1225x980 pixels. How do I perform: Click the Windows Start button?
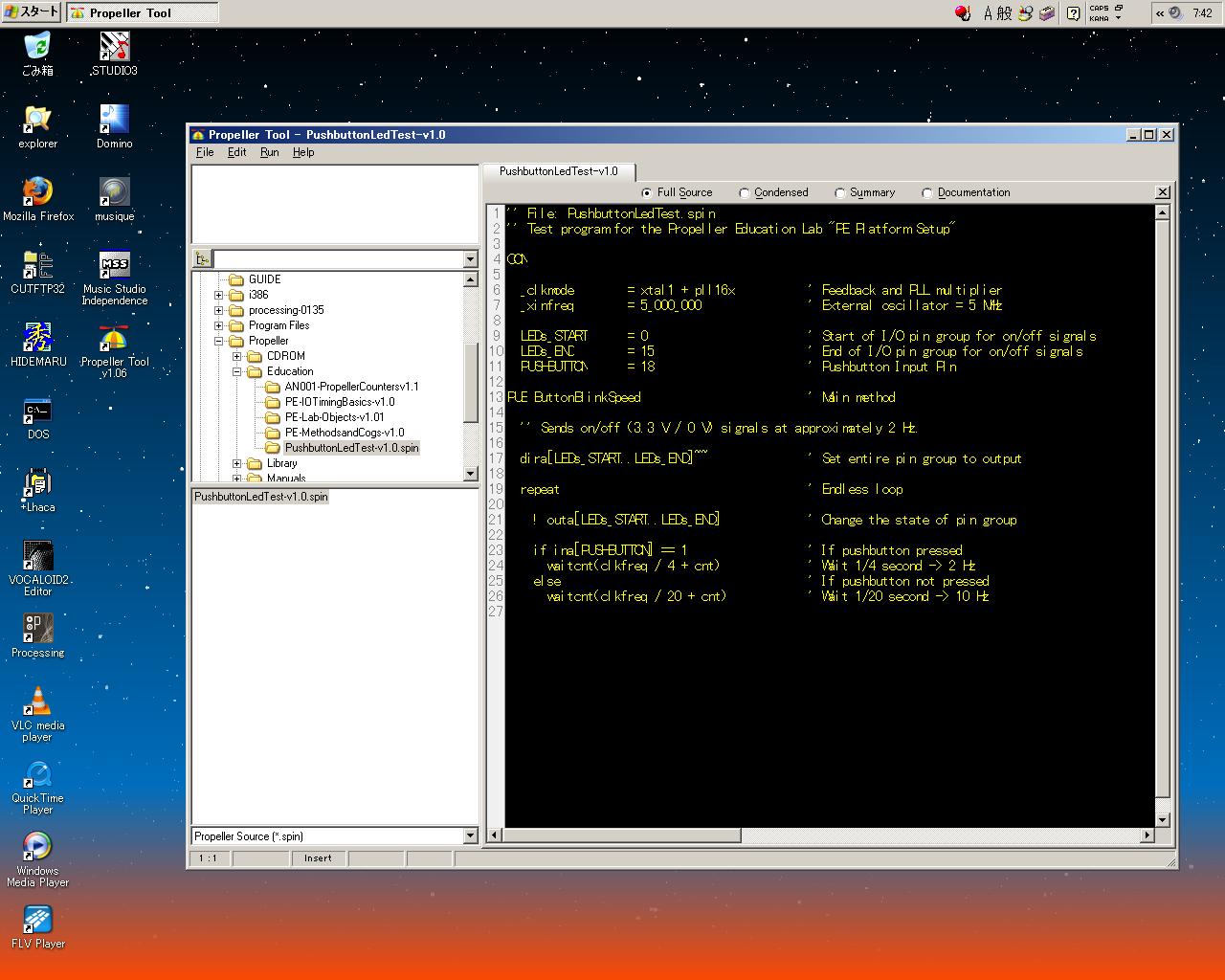point(32,12)
